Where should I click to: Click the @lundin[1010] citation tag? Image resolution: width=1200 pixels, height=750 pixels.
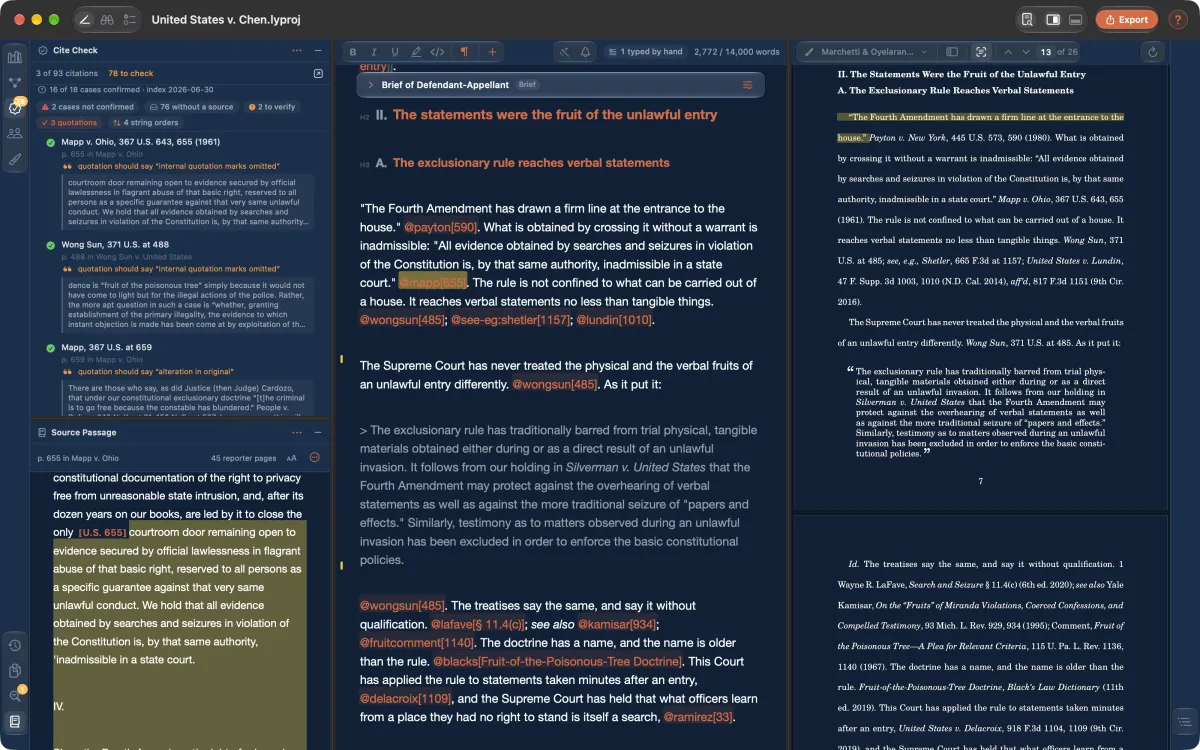614,320
